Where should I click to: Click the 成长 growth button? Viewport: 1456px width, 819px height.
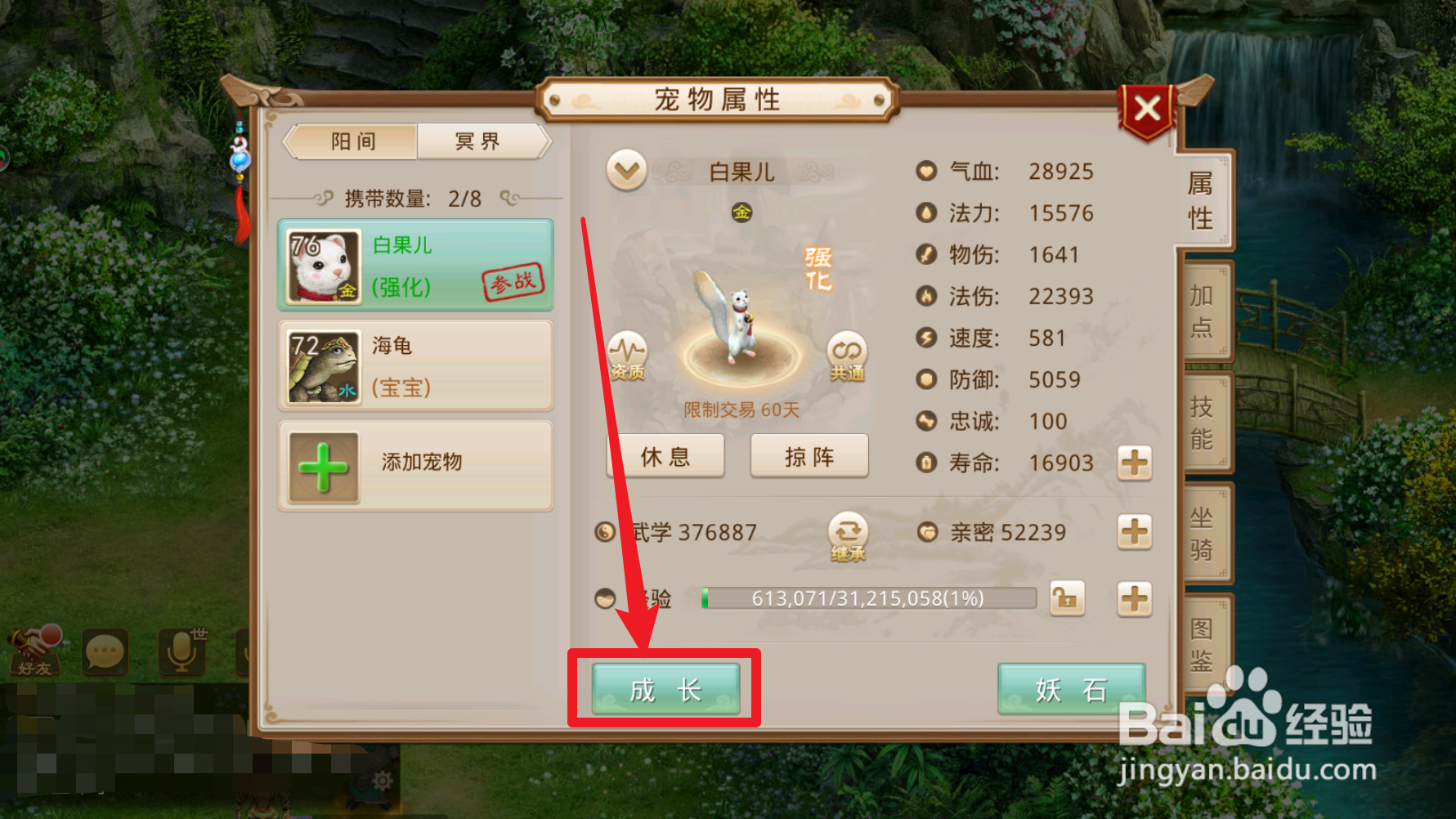[x=665, y=689]
